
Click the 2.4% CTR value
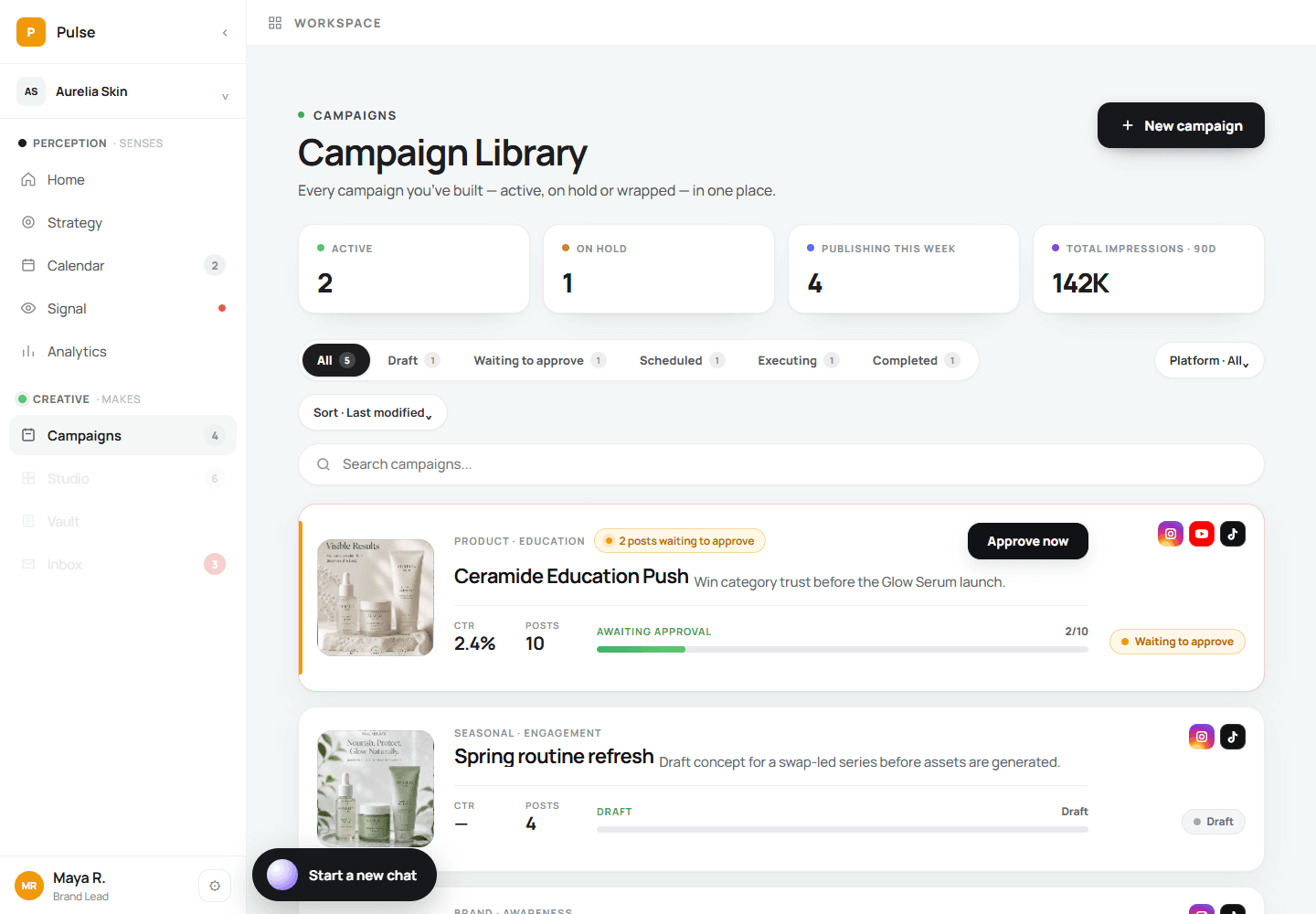point(475,643)
